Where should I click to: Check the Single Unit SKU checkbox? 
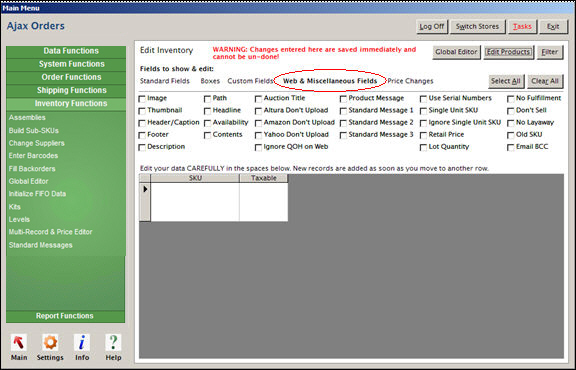424,111
